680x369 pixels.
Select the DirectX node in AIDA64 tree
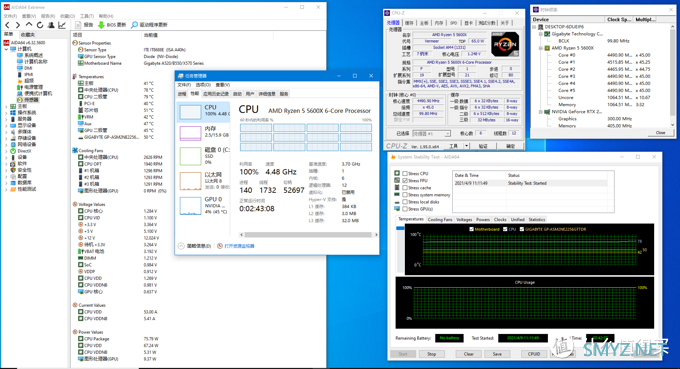click(21, 151)
